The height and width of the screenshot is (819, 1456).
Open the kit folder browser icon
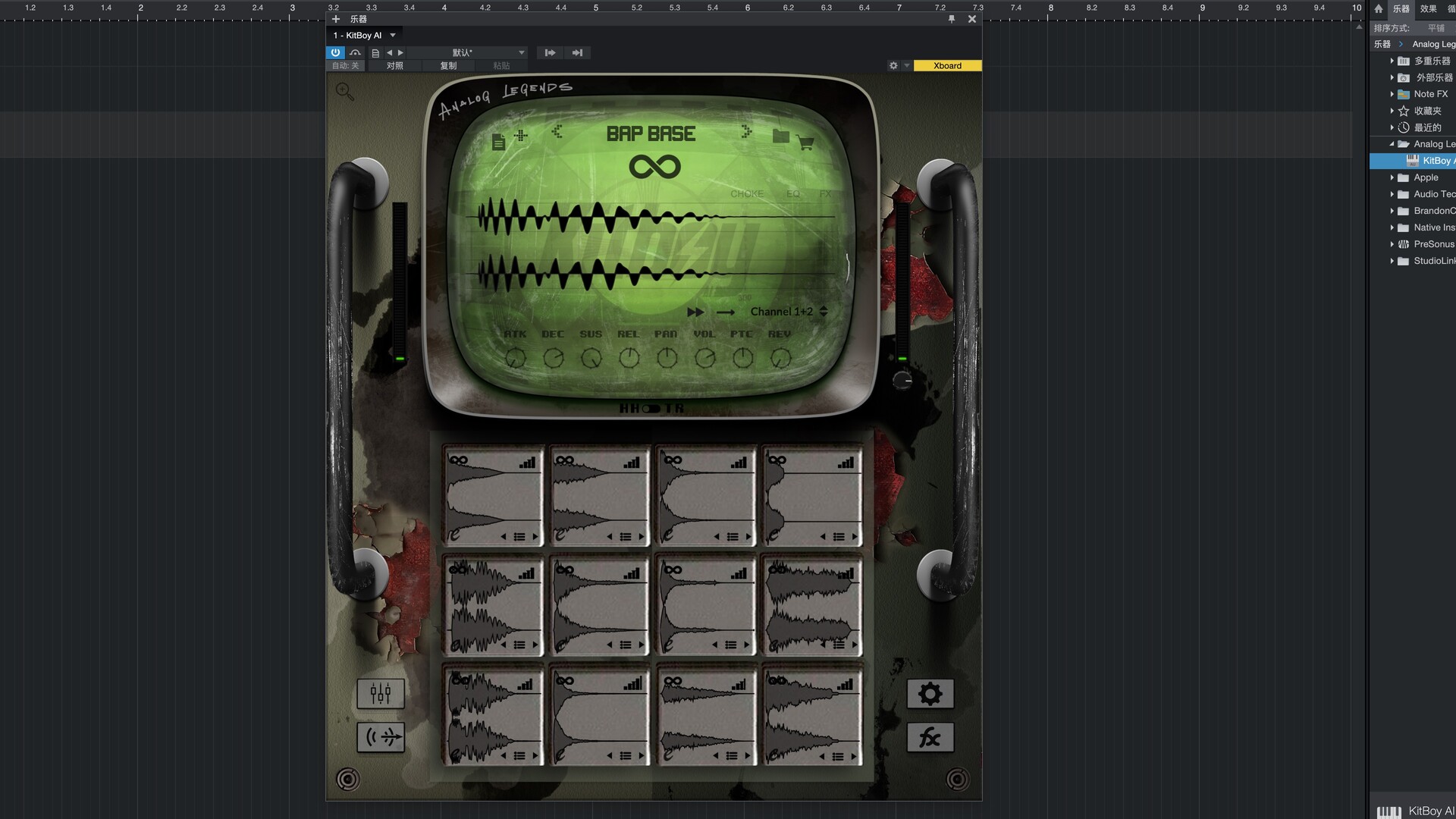pyautogui.click(x=780, y=136)
